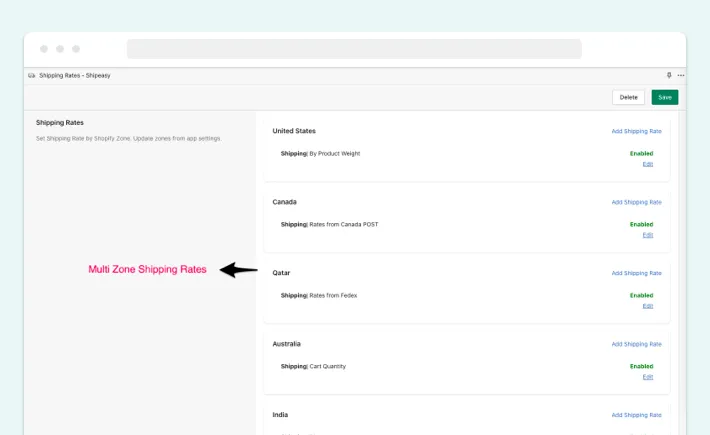Click the Shipeasy app icon beside title
Viewport: 710px width, 435px height.
pyautogui.click(x=31, y=76)
